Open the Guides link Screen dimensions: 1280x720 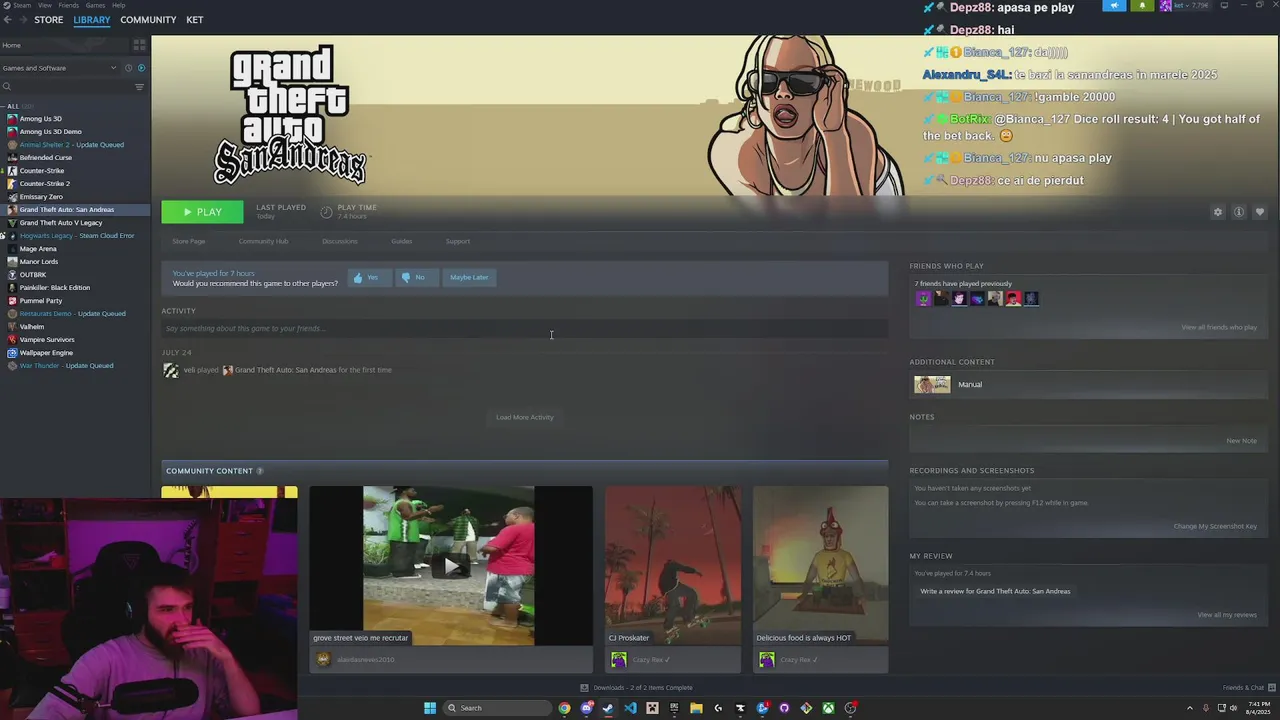[x=402, y=241]
